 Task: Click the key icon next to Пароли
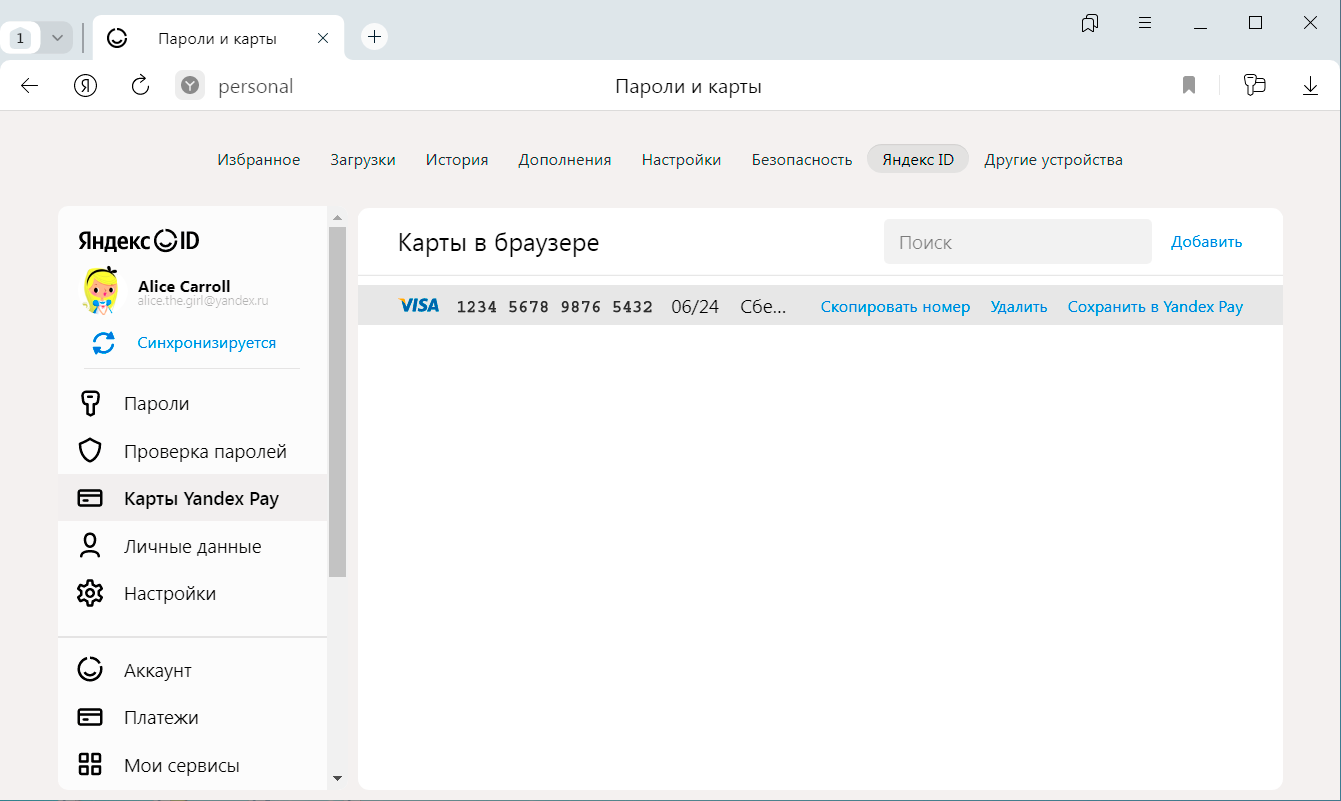click(90, 404)
